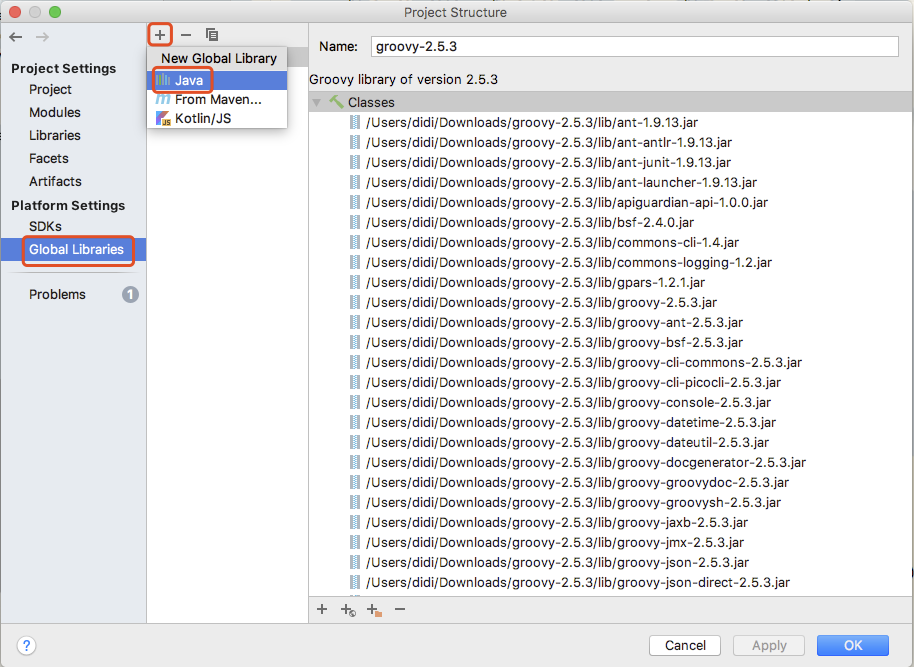This screenshot has height=667, width=914.
Task: Select groovy-json-2.5.3.jar row
Action: 610,562
